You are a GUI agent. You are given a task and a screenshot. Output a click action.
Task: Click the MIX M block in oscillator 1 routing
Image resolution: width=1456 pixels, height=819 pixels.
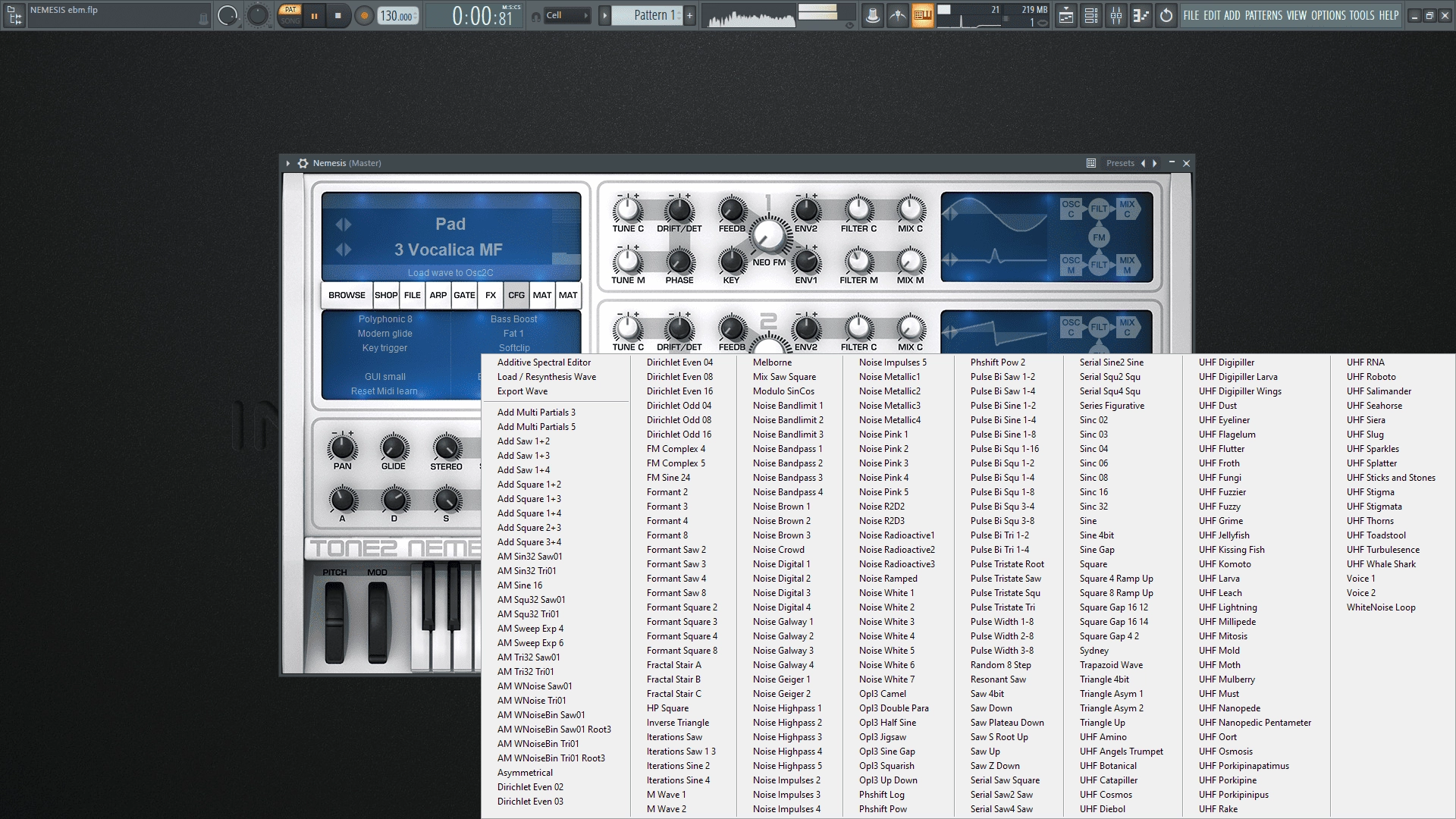(x=1127, y=265)
